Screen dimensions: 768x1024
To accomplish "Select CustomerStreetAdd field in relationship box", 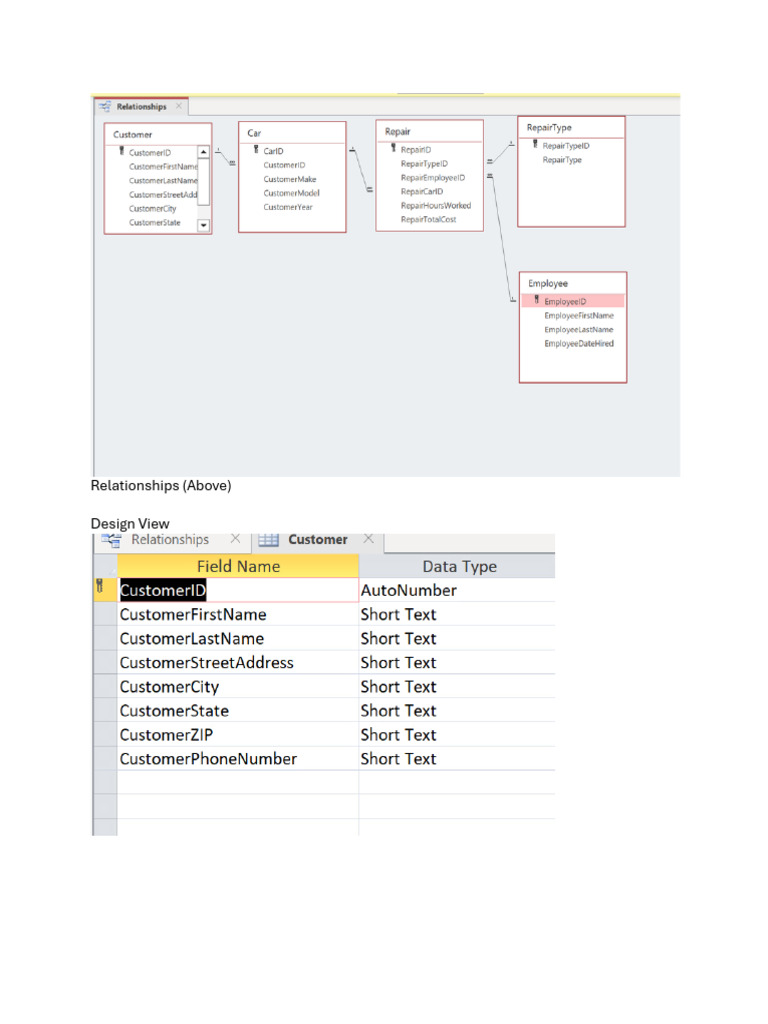I will point(163,195).
